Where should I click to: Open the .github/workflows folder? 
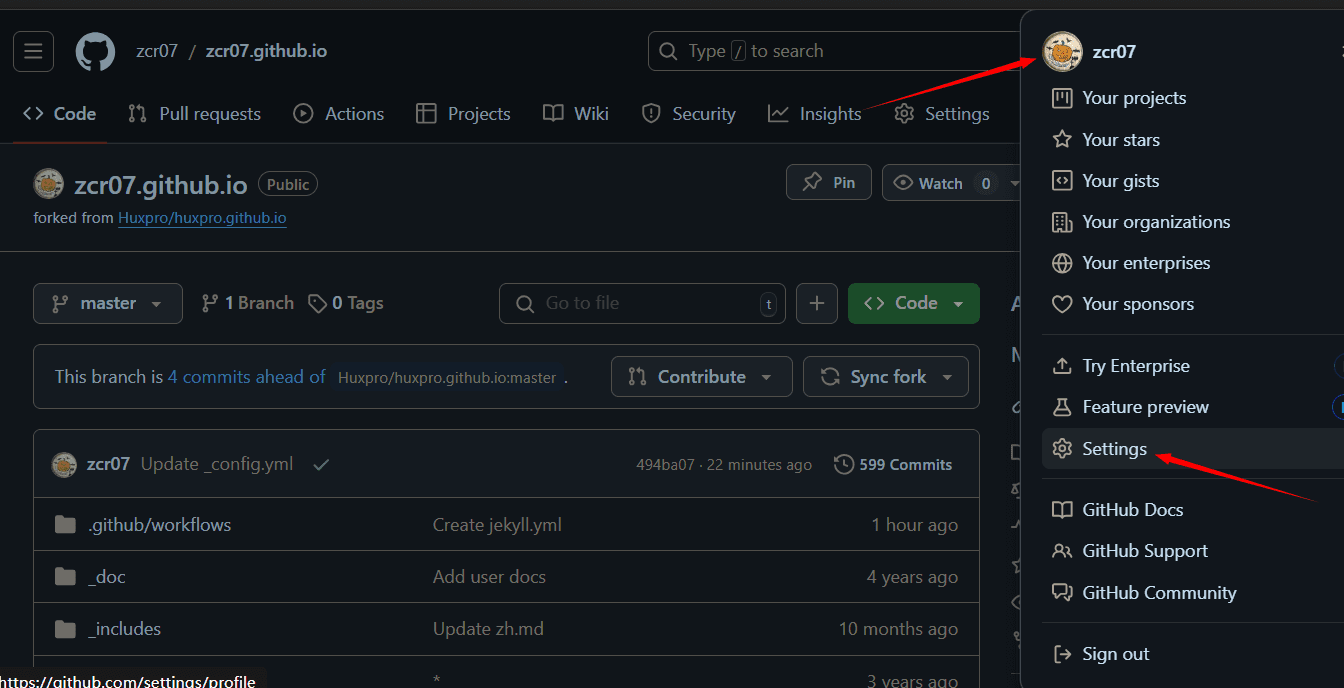[159, 525]
